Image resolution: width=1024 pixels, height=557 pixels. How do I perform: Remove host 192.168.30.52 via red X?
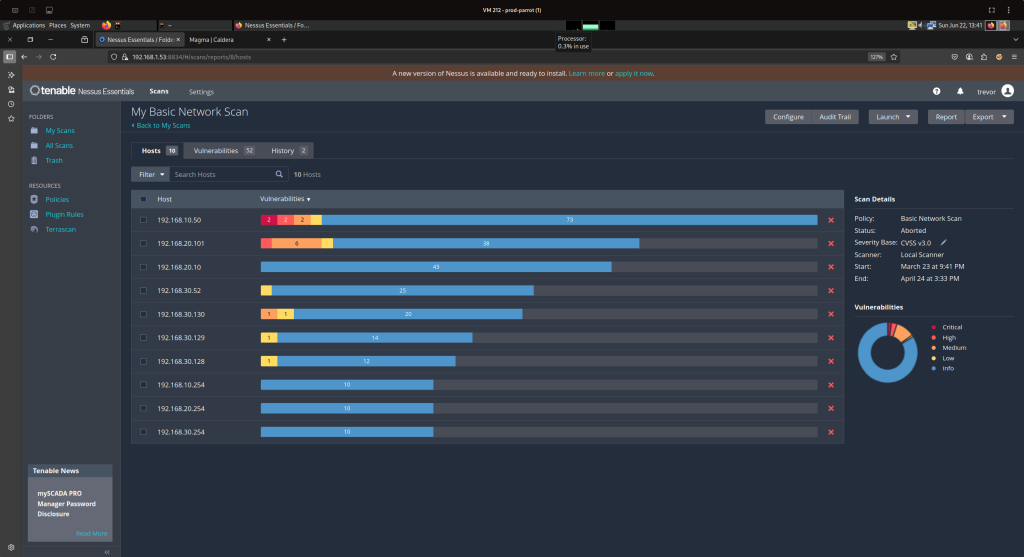[831, 291]
